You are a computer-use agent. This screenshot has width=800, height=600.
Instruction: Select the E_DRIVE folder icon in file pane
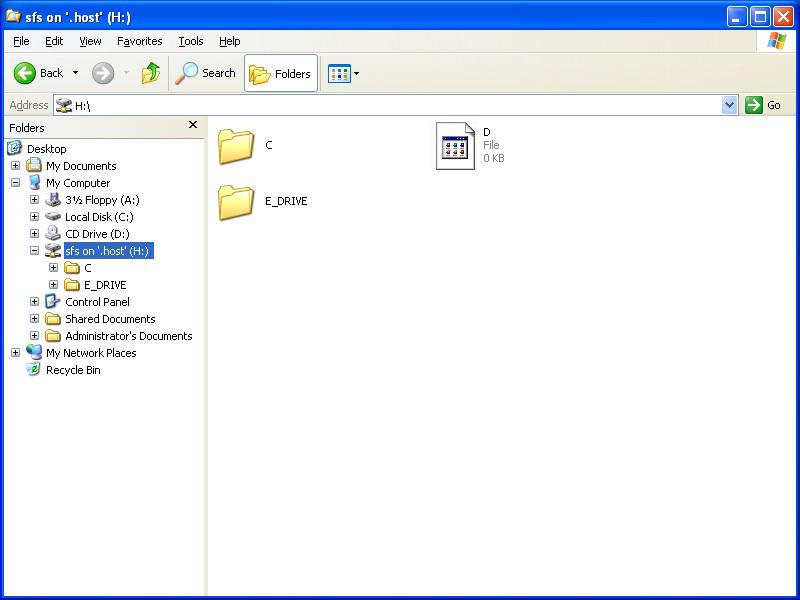[236, 203]
